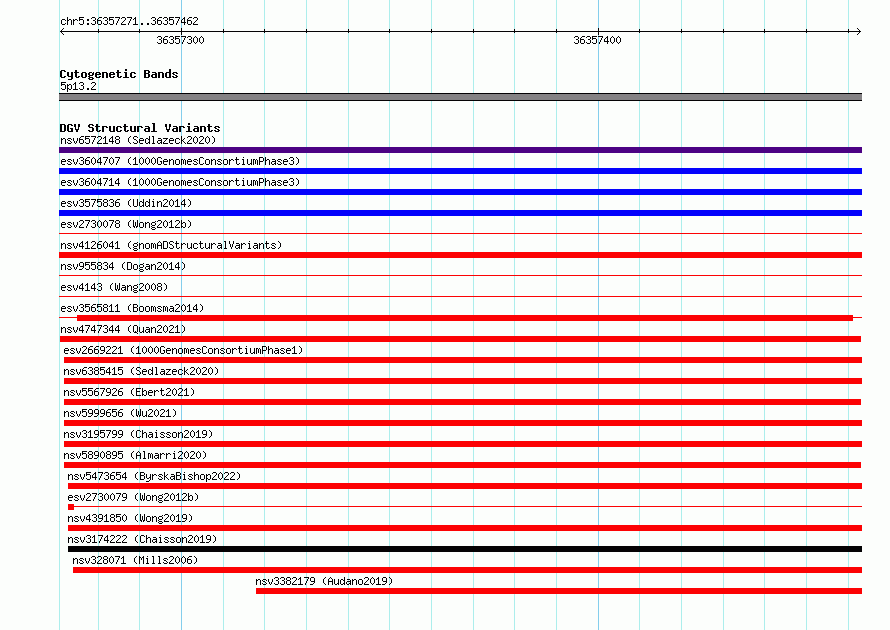Click the nsv5567926 (Ebert2021) label

point(129,392)
